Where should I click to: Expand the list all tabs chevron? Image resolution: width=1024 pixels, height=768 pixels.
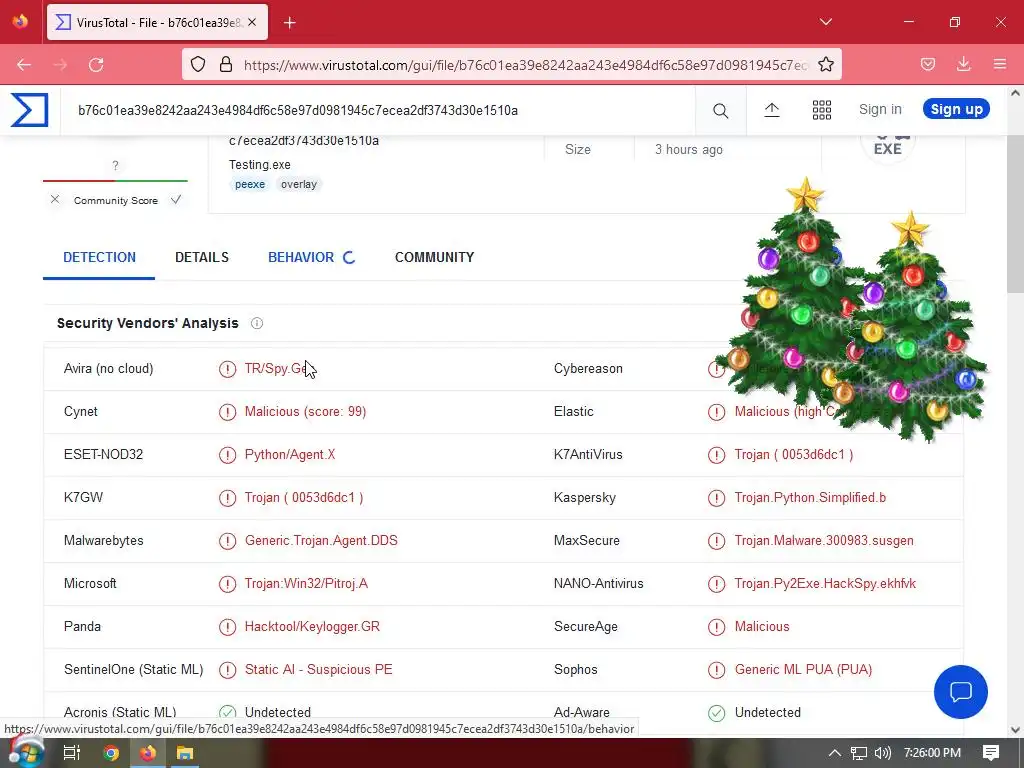tap(825, 22)
